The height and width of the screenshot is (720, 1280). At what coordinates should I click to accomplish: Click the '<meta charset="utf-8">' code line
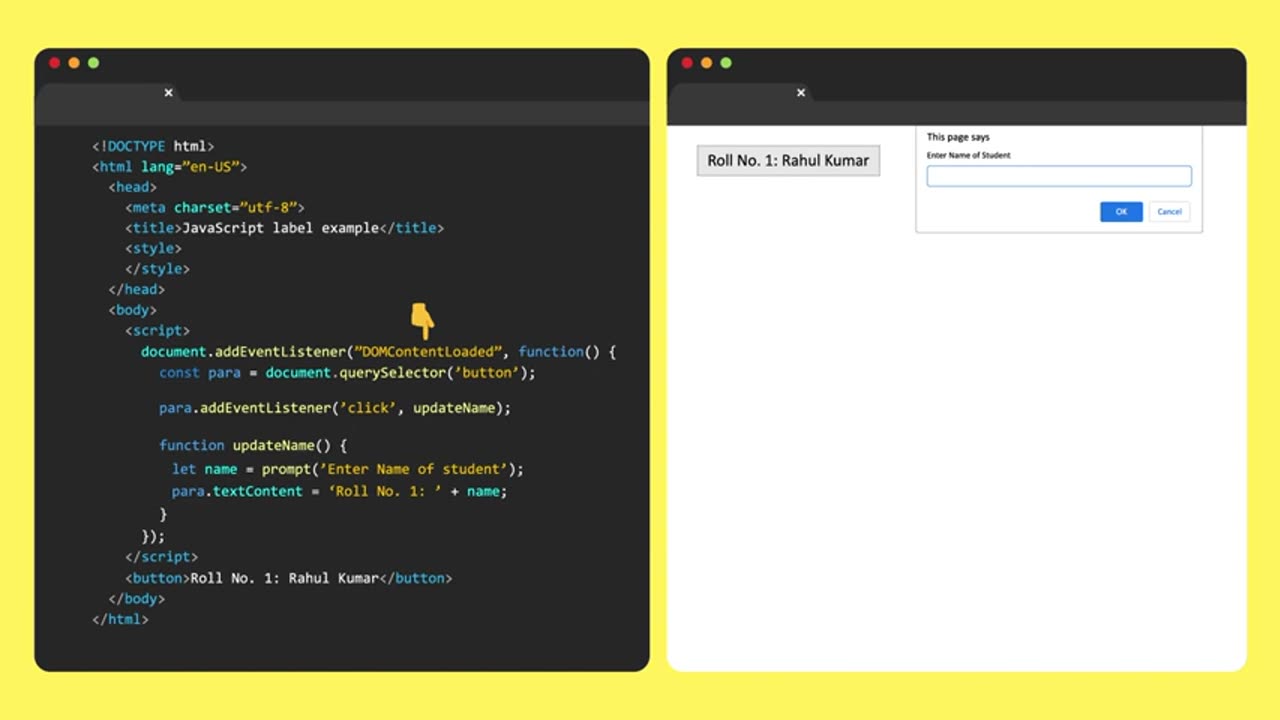coord(215,208)
